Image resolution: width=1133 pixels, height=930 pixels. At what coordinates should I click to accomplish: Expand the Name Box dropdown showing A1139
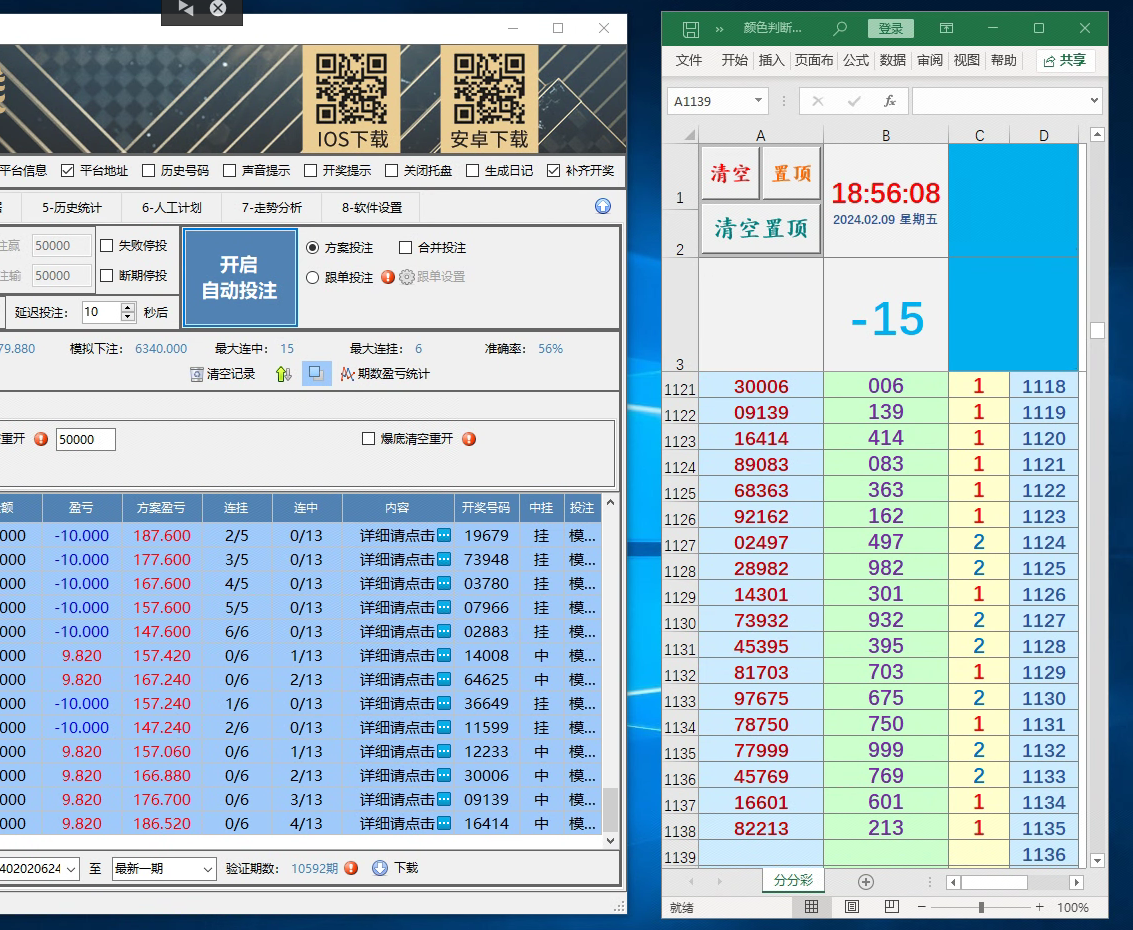759,101
